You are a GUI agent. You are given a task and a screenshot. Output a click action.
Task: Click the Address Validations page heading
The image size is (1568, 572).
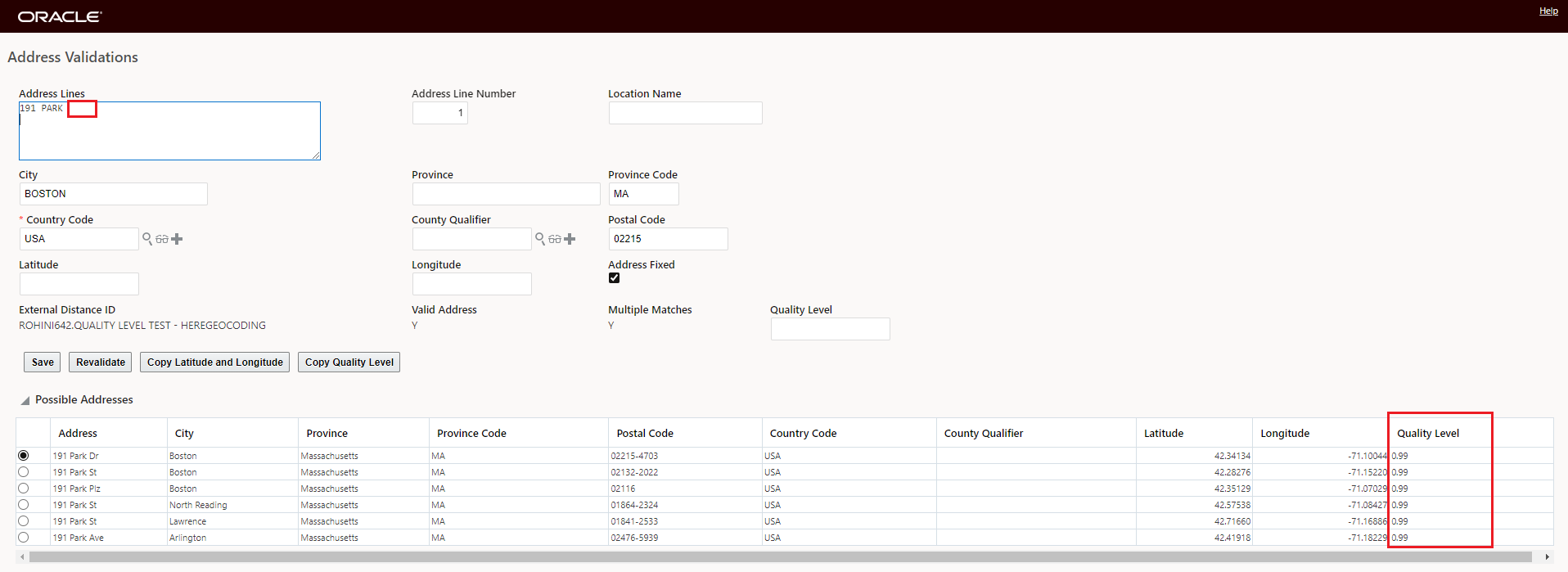(73, 57)
